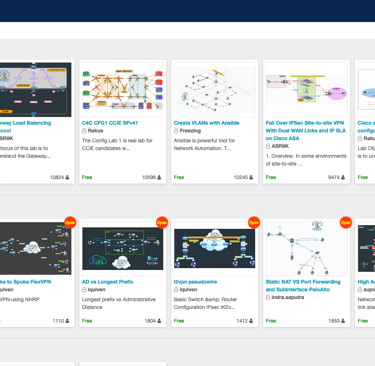The width and height of the screenshot is (375, 366).
Task: Click the Create VLANs with Ansible topology thumbnail
Action: coord(214,90)
